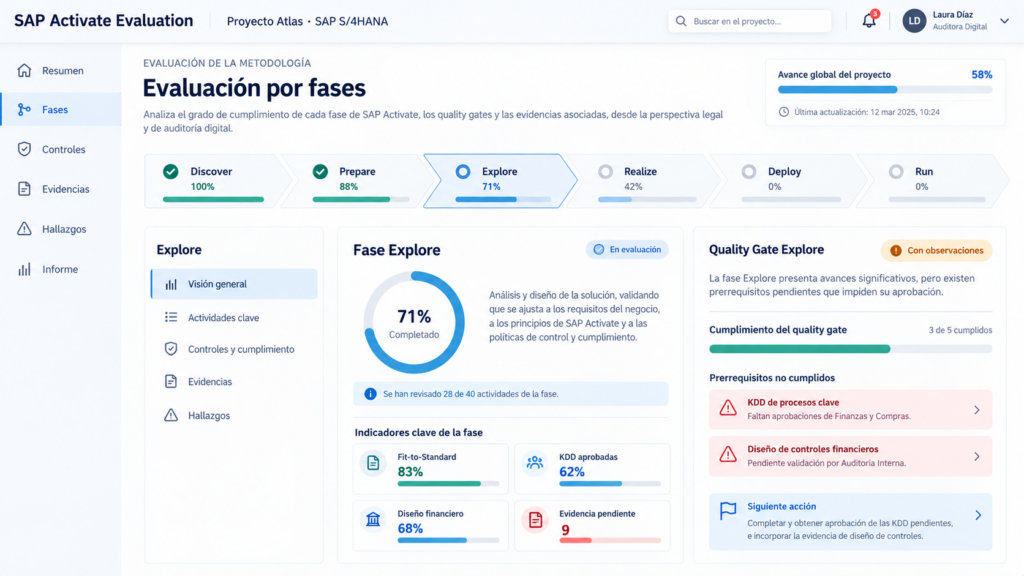Click the Resumen home icon
The image size is (1024, 576).
(x=24, y=71)
